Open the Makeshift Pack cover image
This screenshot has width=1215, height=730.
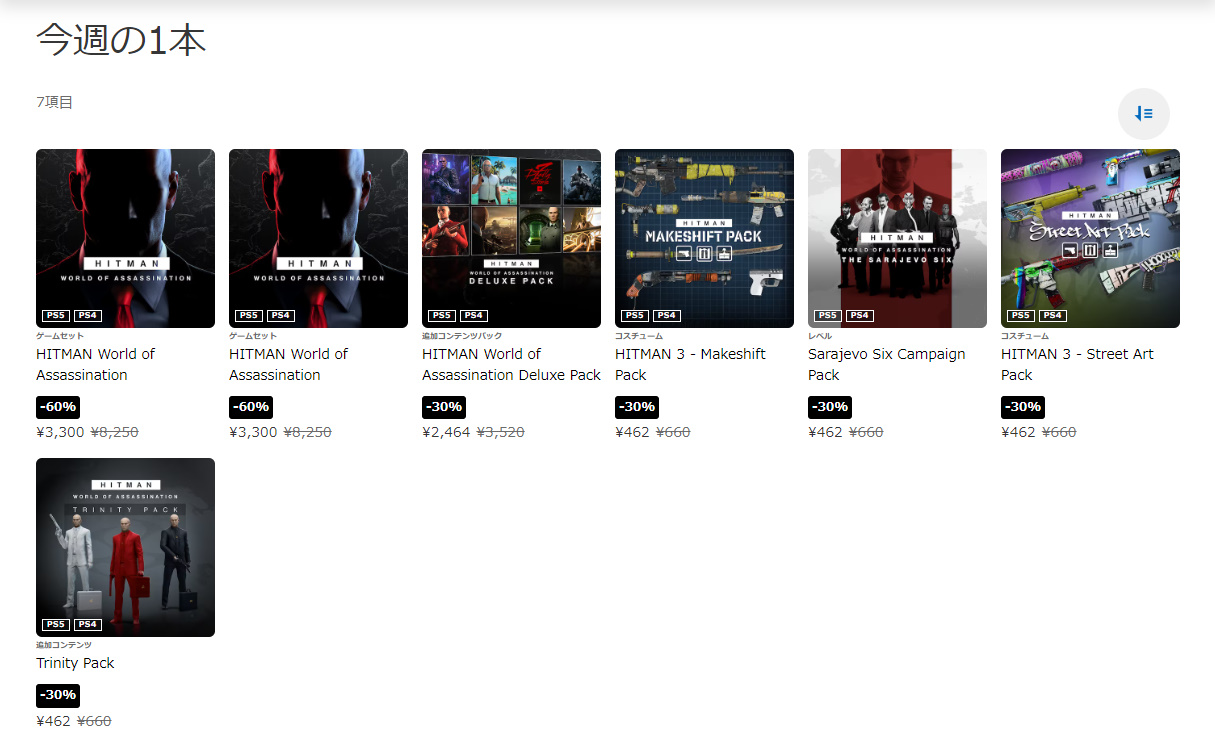coord(704,238)
